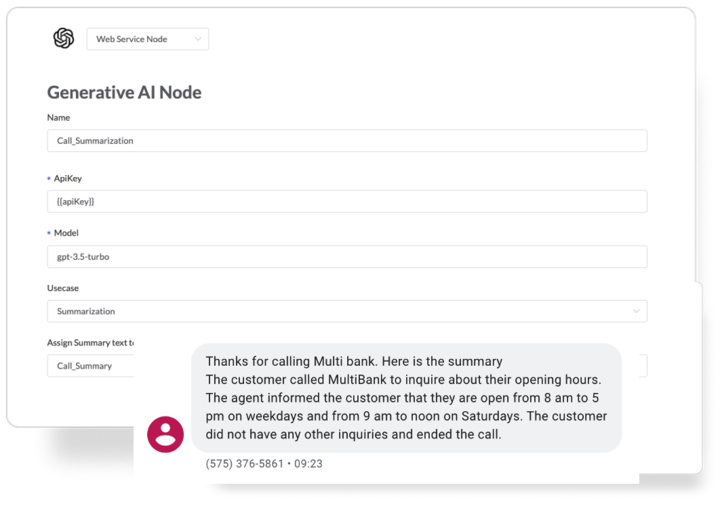This screenshot has width=720, height=513.
Task: Click the required asterisk next to Model
Action: [x=49, y=233]
